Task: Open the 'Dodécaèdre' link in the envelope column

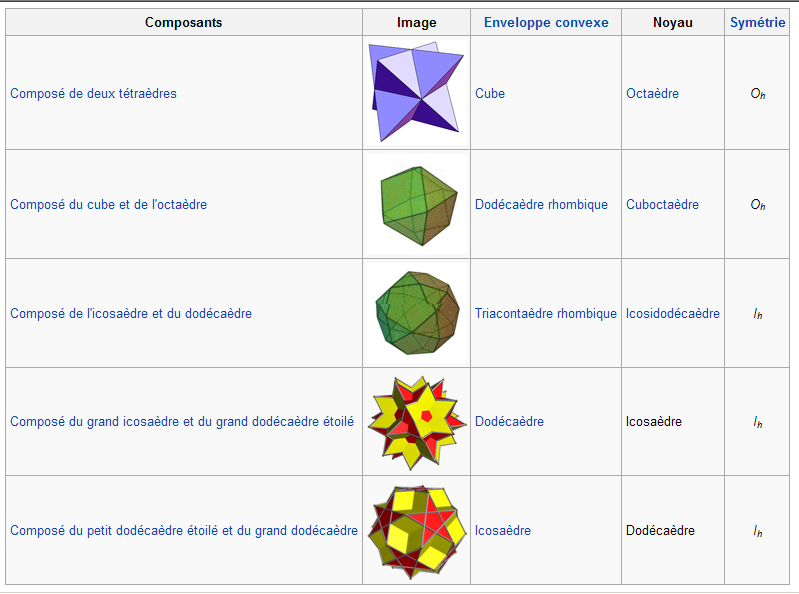Action: (x=509, y=421)
